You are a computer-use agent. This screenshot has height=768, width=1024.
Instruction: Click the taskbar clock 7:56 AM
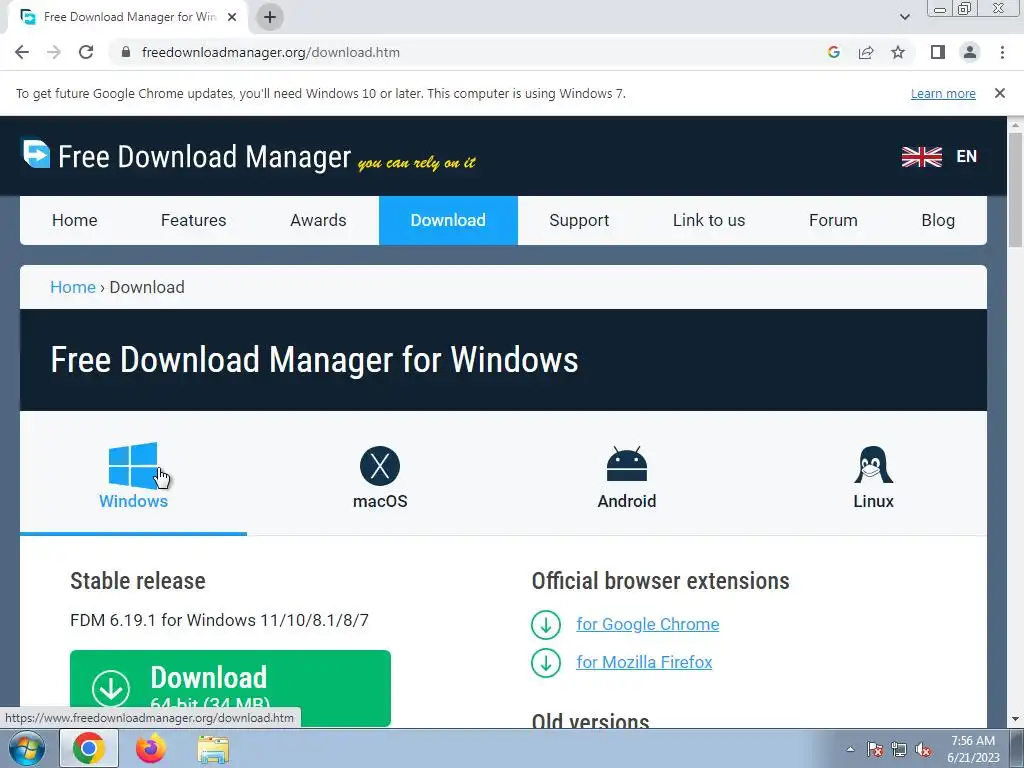coord(973,749)
